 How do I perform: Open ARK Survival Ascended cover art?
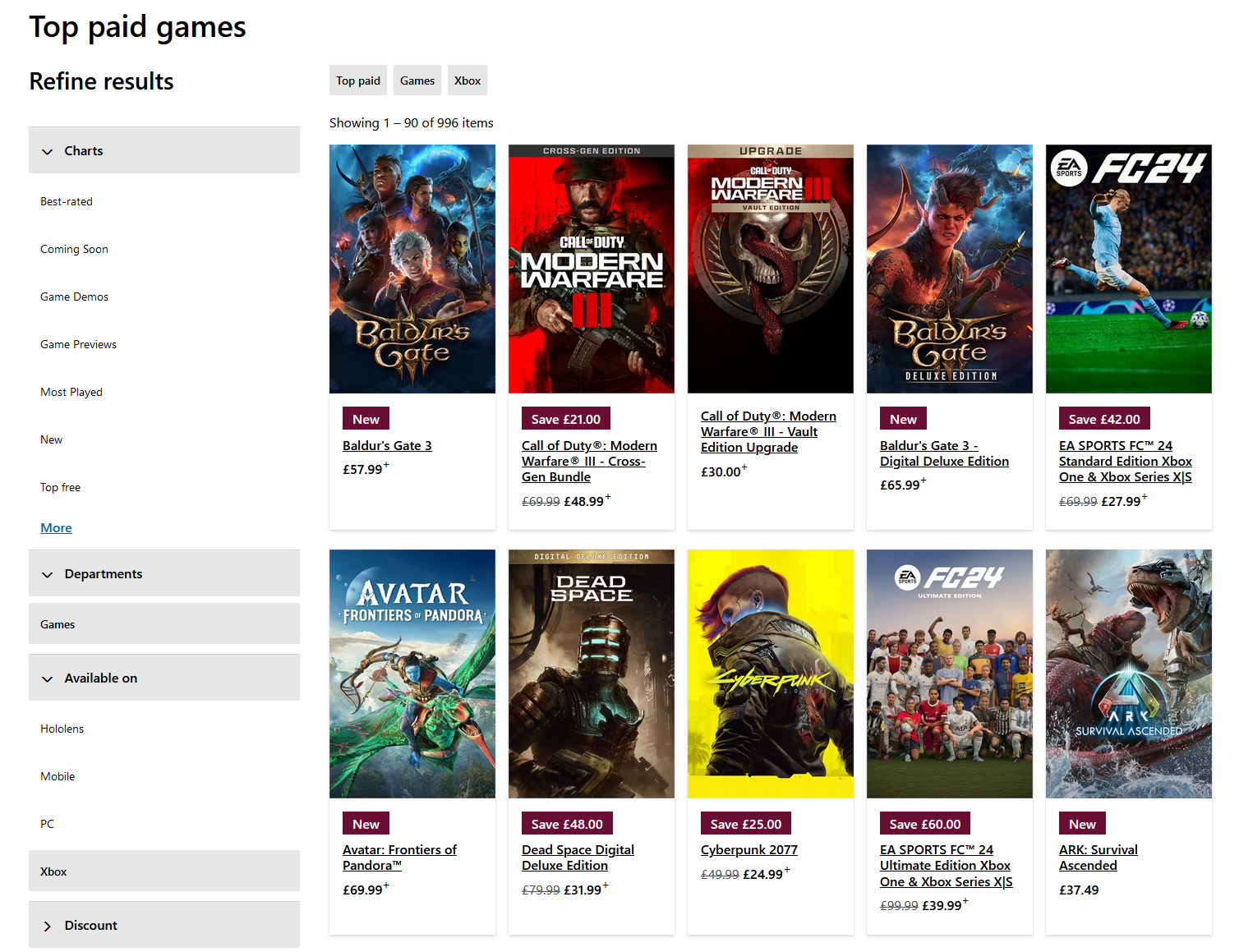click(x=1129, y=674)
